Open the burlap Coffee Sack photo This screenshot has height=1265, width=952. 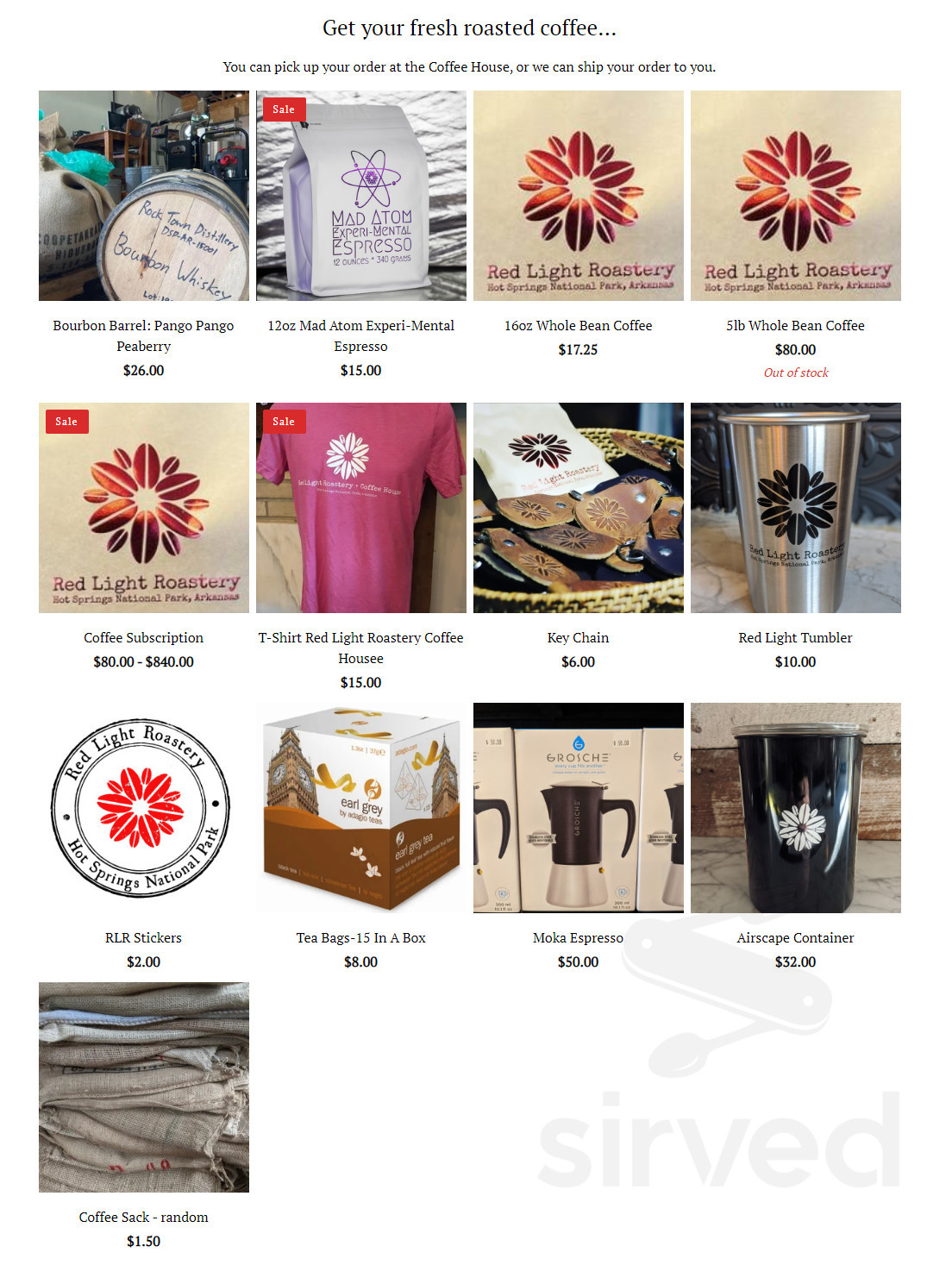(x=144, y=1087)
